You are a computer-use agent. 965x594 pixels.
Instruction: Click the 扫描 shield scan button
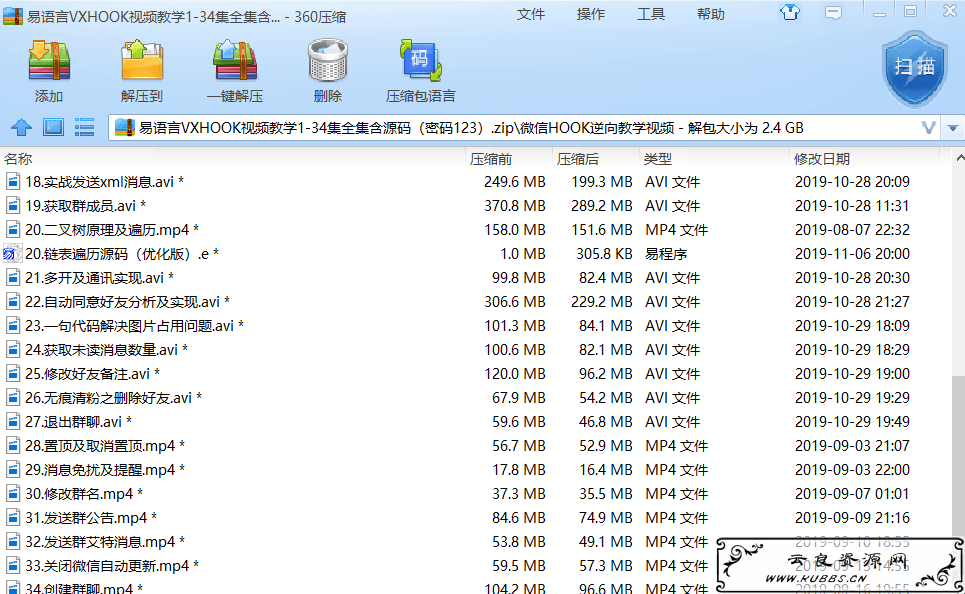tap(914, 68)
